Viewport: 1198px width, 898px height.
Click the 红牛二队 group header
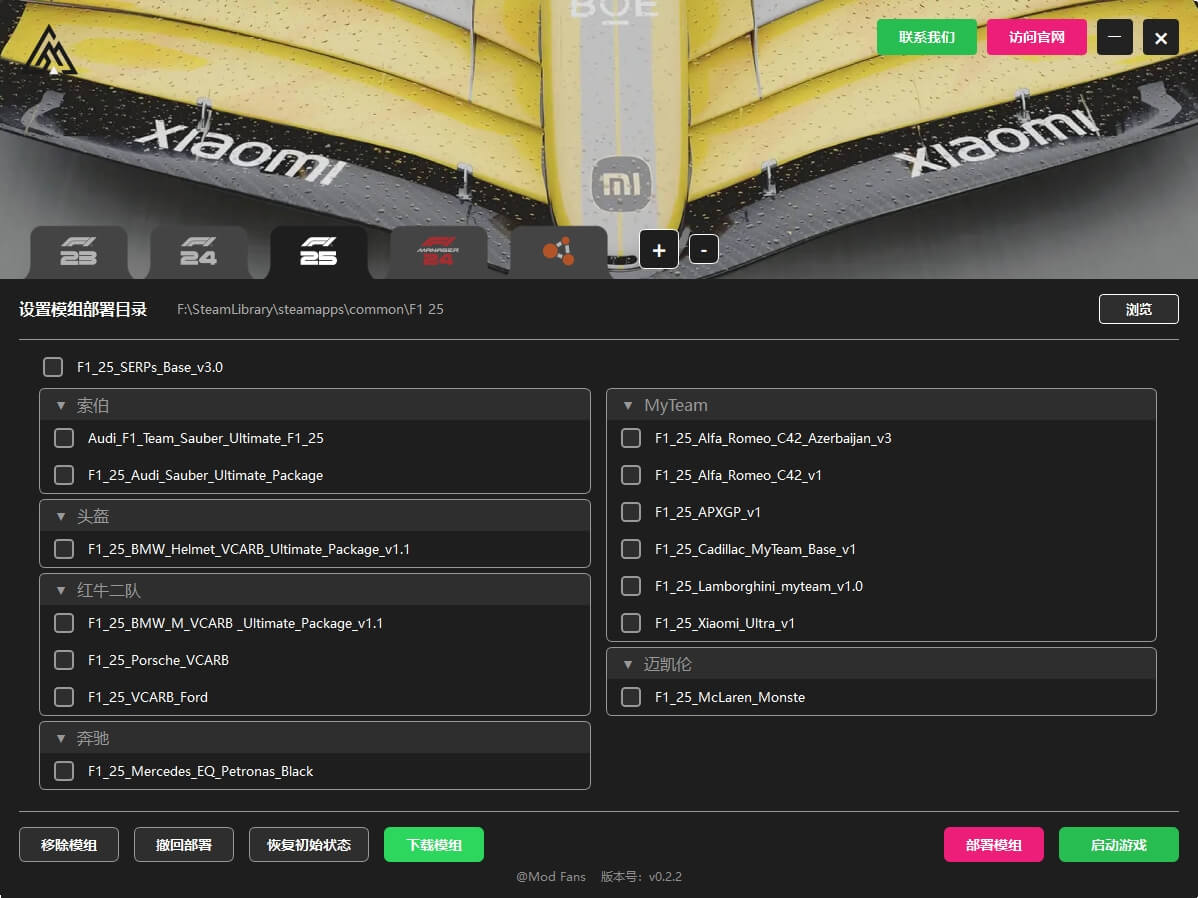110,591
